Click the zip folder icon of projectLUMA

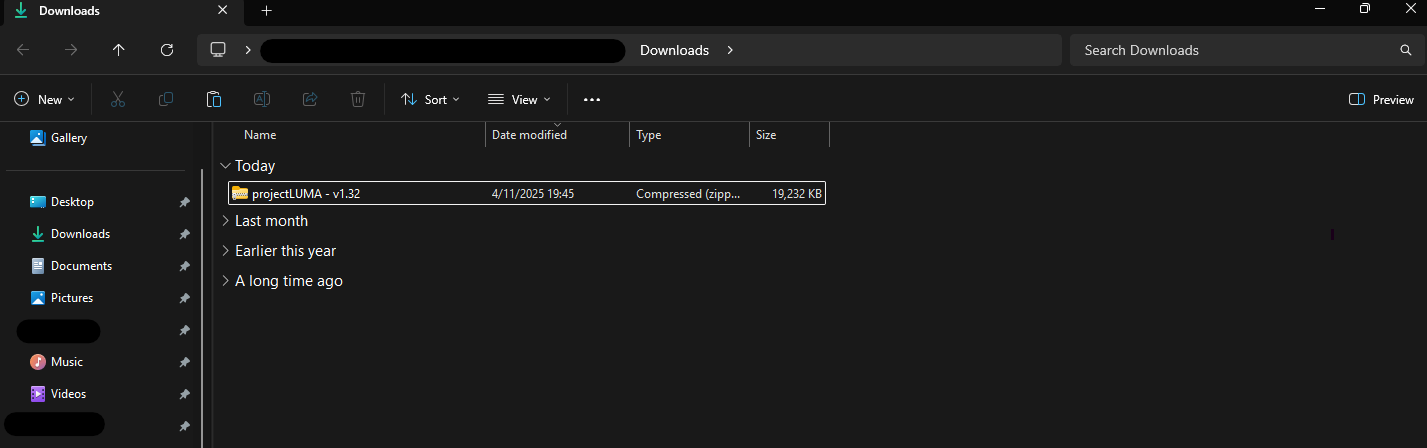(x=239, y=193)
